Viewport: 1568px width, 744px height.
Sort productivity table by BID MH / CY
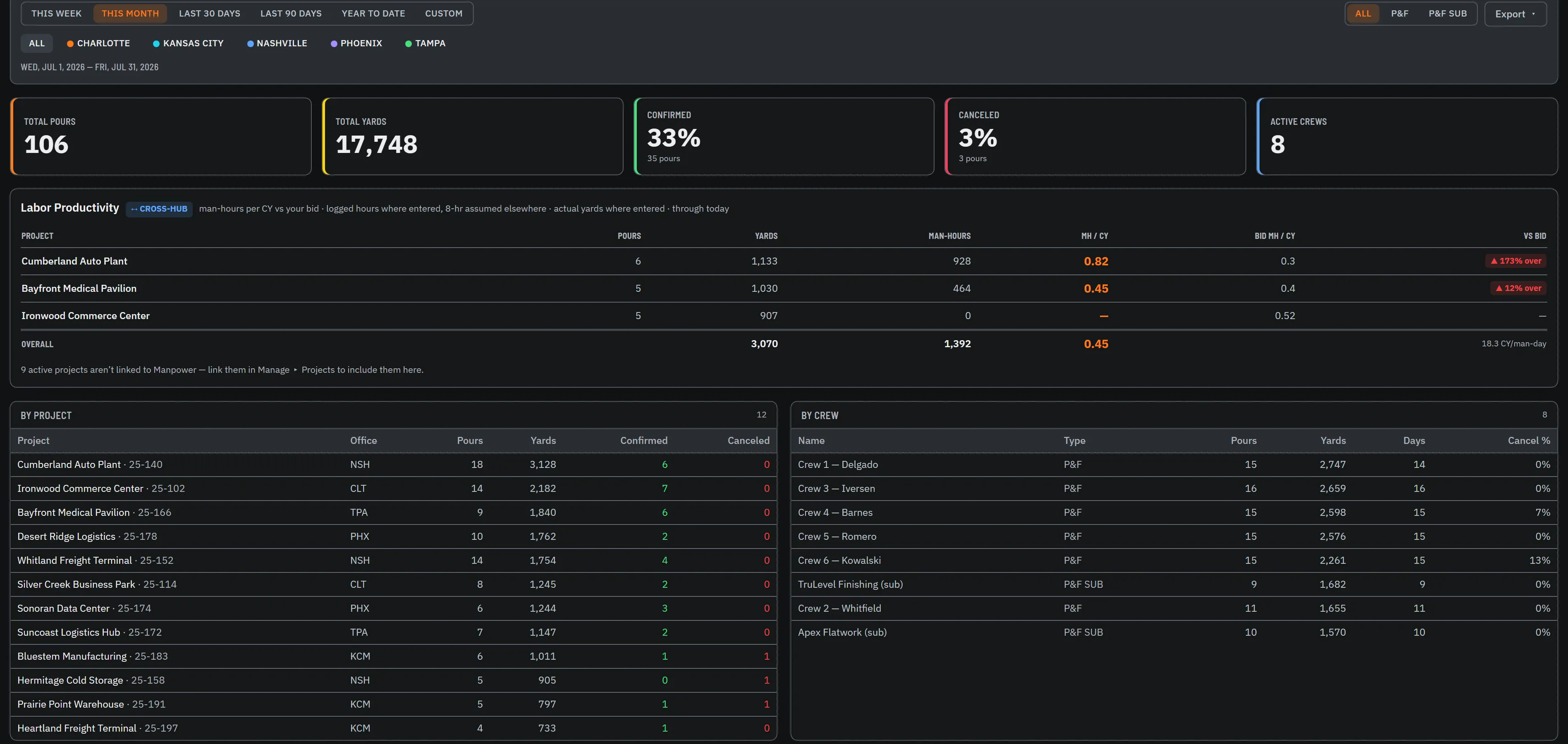(1274, 236)
